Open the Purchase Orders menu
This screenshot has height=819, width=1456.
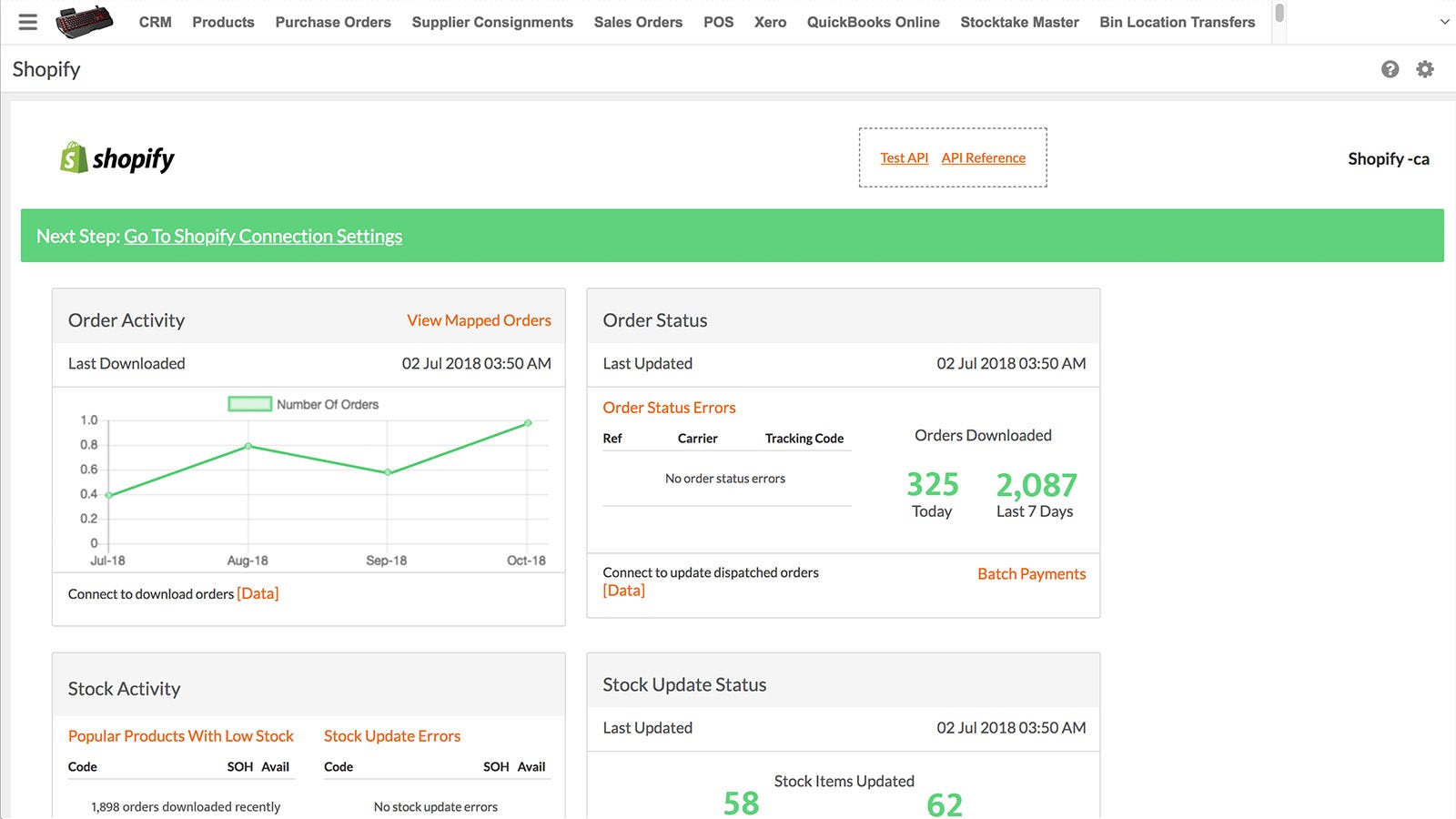[333, 22]
